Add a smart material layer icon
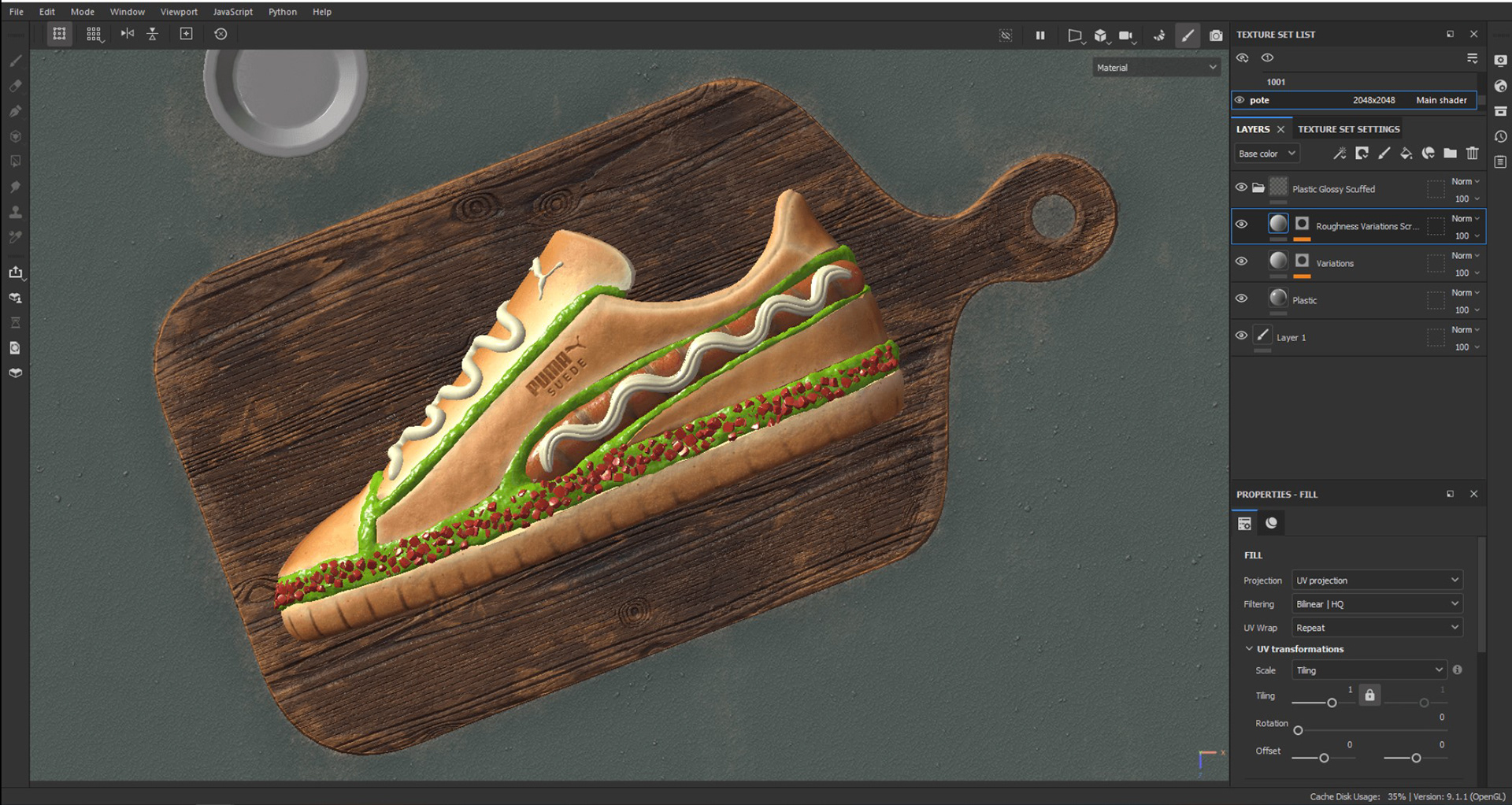 point(1428,154)
